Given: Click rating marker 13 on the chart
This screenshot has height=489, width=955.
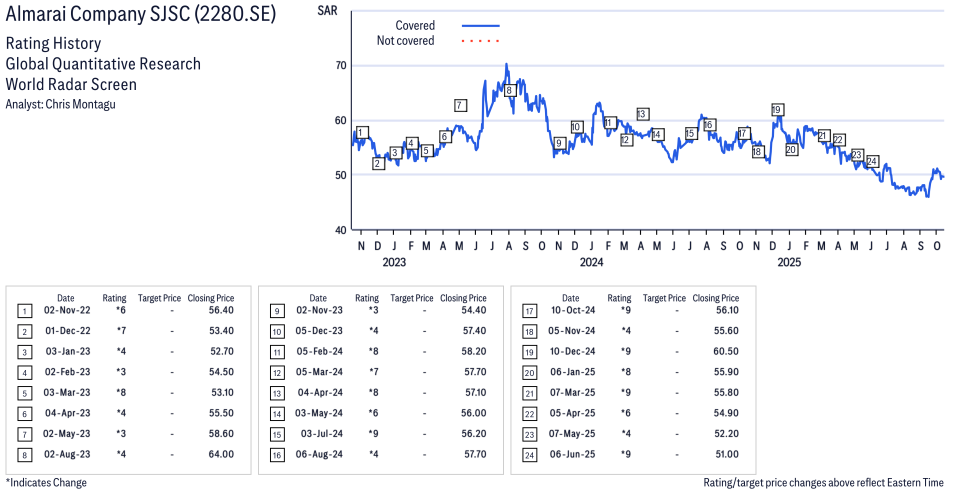Looking at the screenshot, I should click(x=642, y=114).
